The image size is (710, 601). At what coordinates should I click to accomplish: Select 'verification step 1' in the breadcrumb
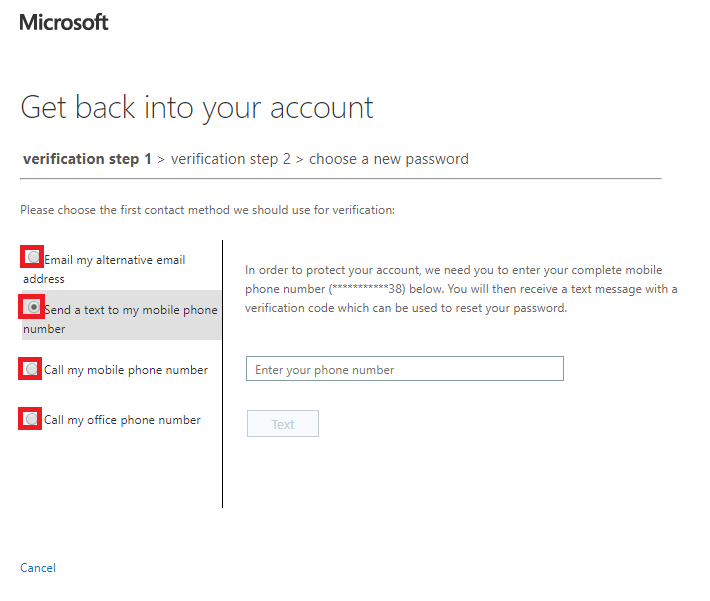(x=87, y=159)
